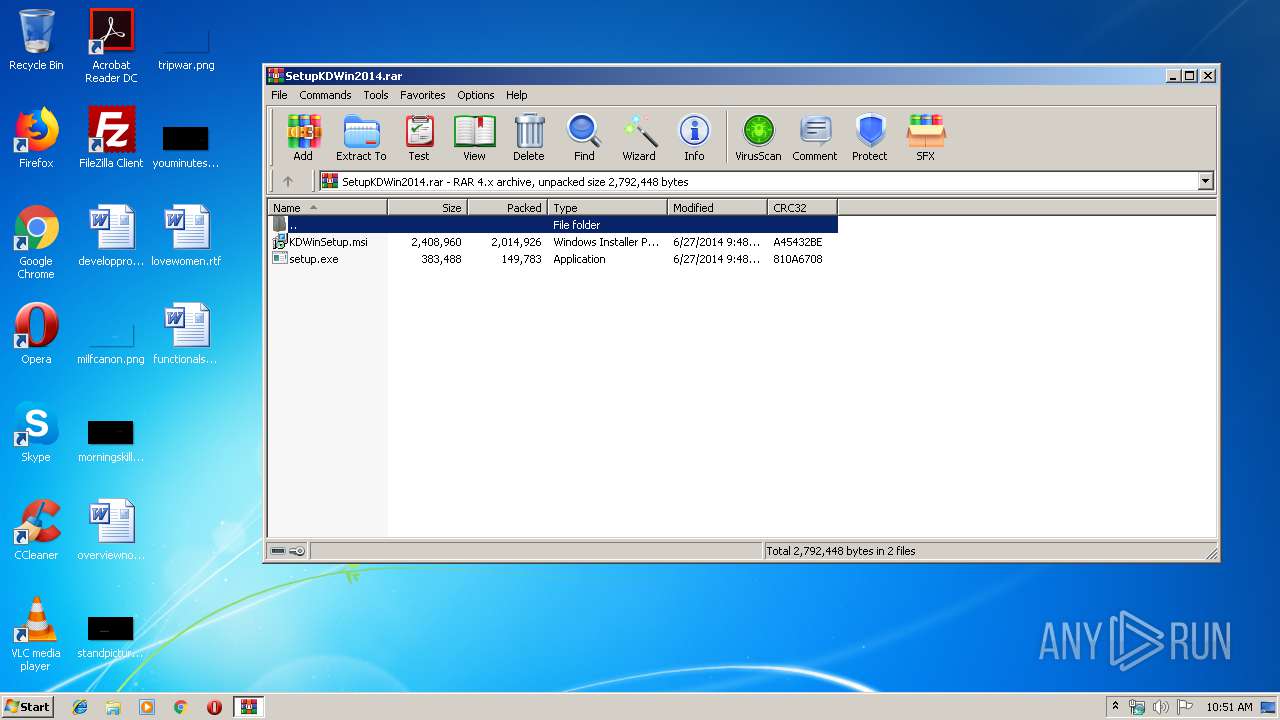The image size is (1280, 720).
Task: Open the Commands menu
Action: point(325,95)
